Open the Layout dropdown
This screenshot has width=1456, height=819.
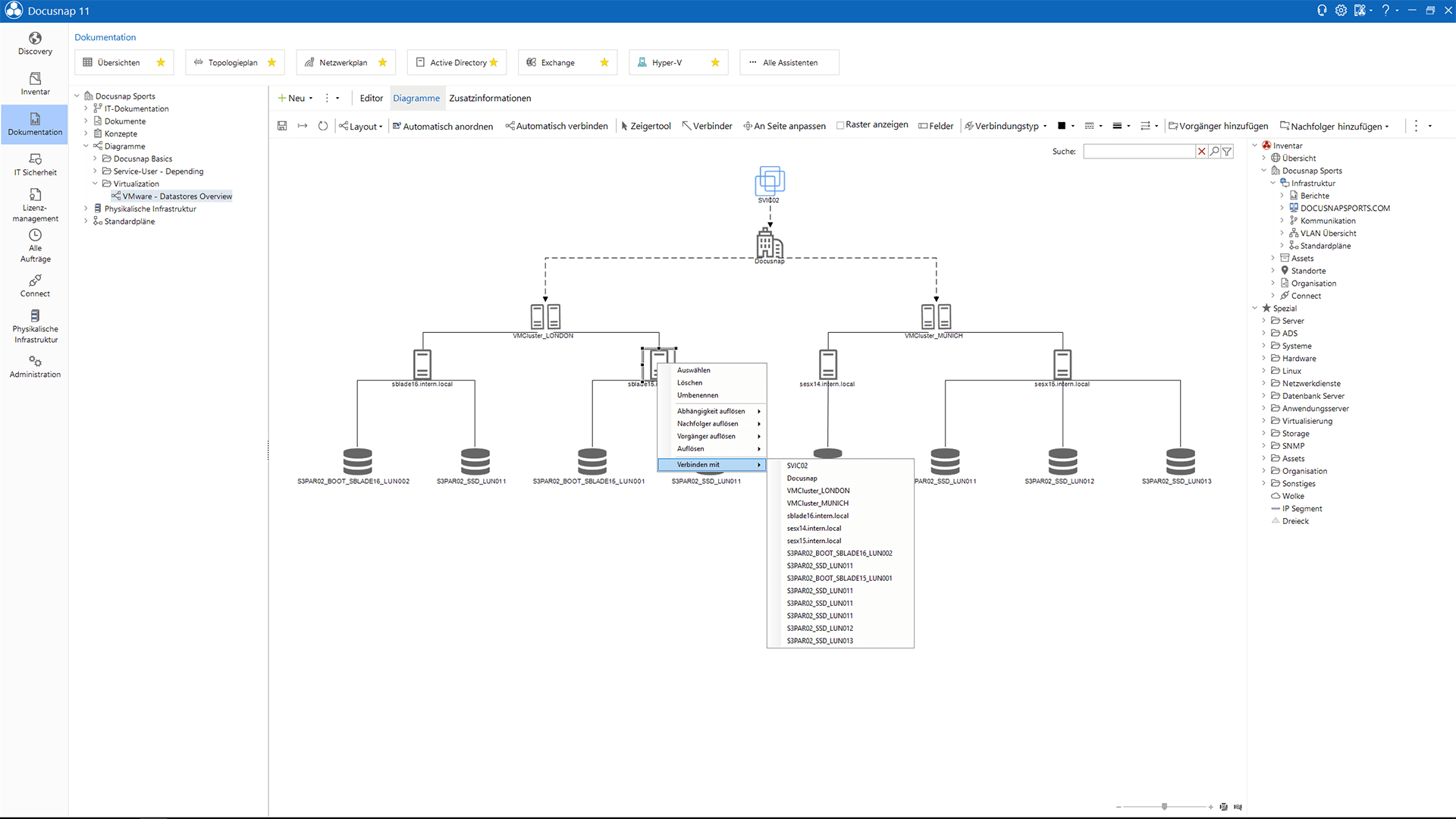(x=361, y=126)
